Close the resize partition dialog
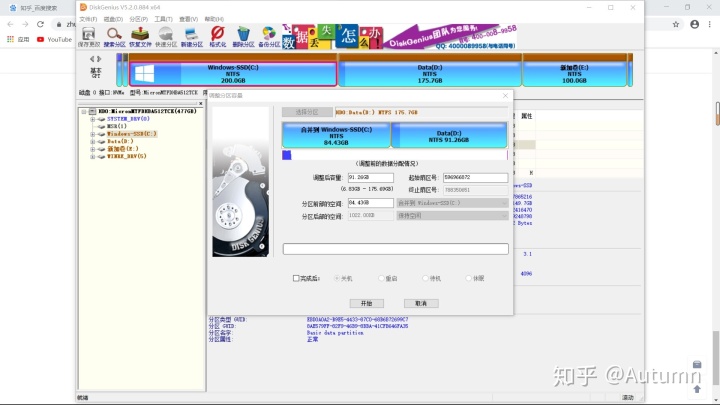Viewport: 720px width, 405px height. (505, 96)
